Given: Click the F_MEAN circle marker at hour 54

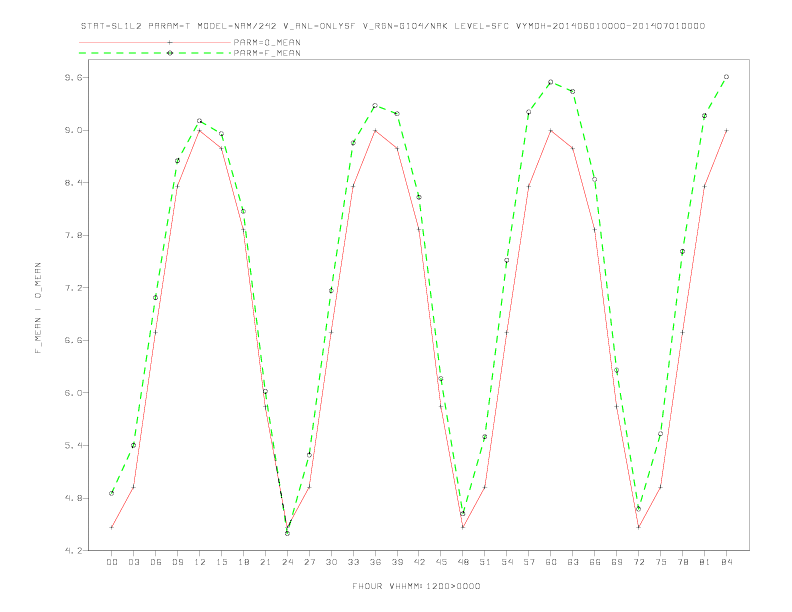Looking at the screenshot, I should coord(507,261).
